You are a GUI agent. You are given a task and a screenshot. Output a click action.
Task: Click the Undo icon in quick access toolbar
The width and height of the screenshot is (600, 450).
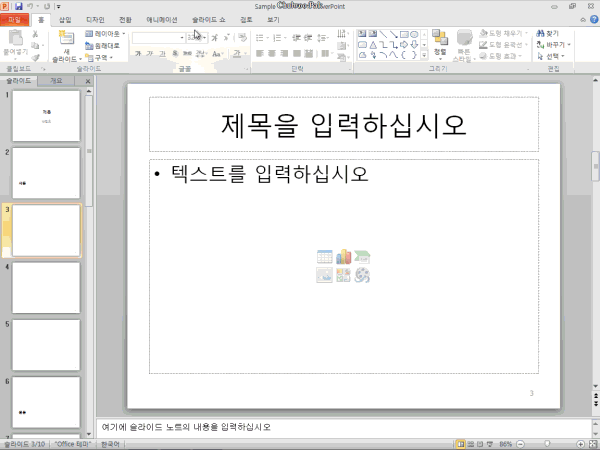[x=30, y=6]
